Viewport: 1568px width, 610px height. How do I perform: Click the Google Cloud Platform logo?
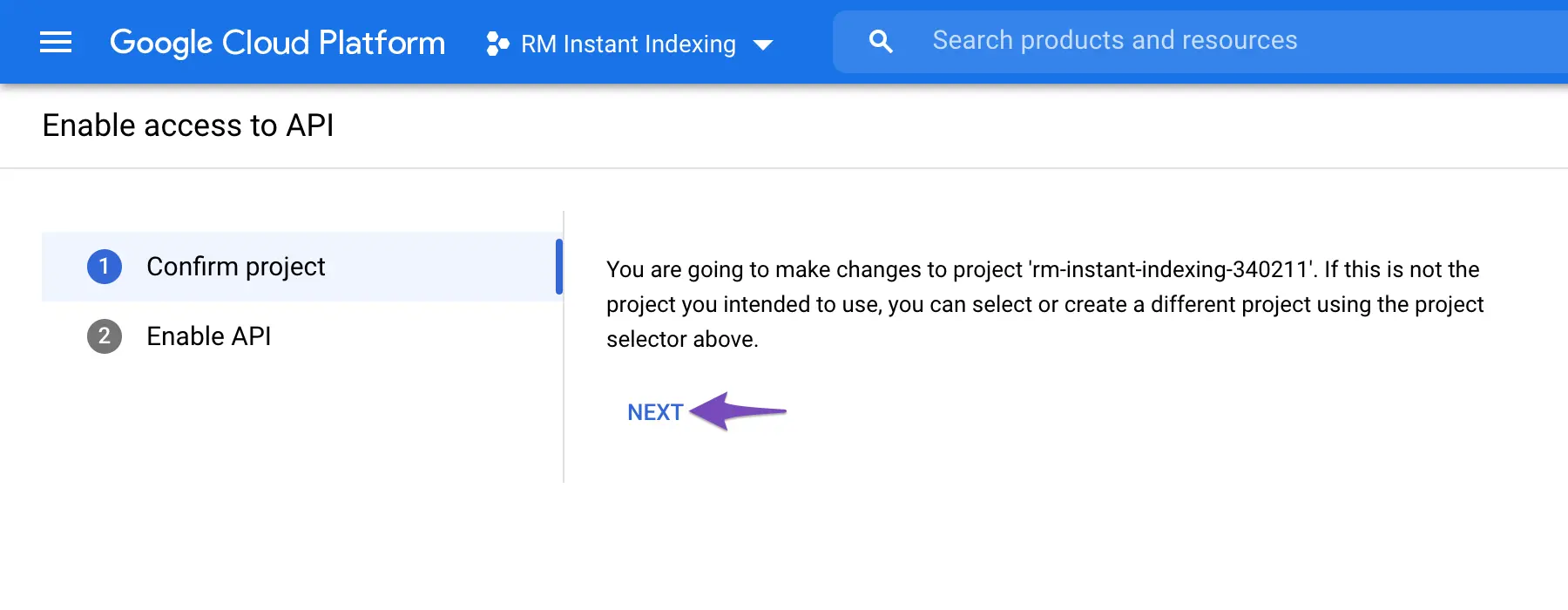coord(277,43)
